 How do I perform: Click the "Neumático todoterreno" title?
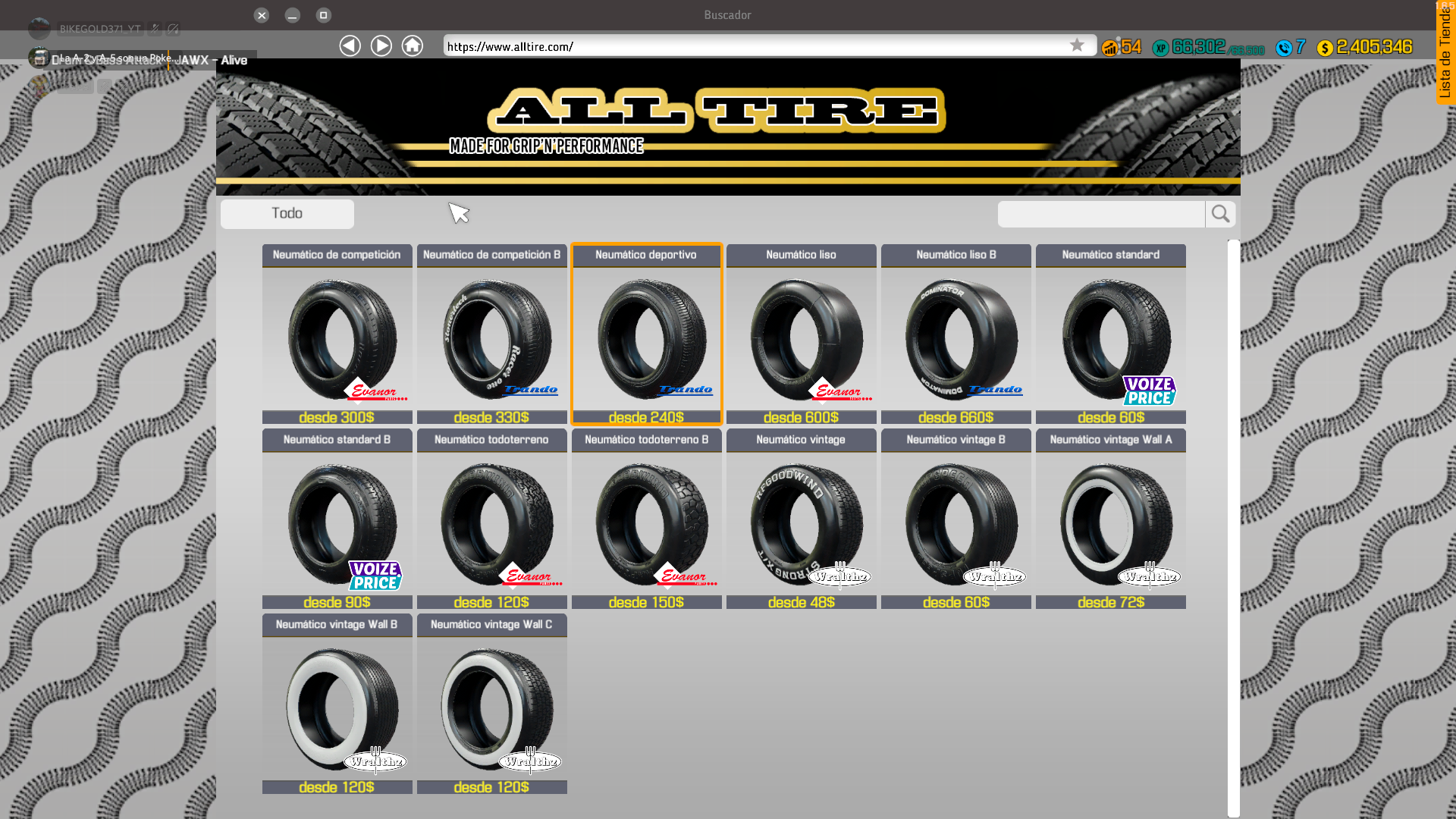[492, 440]
